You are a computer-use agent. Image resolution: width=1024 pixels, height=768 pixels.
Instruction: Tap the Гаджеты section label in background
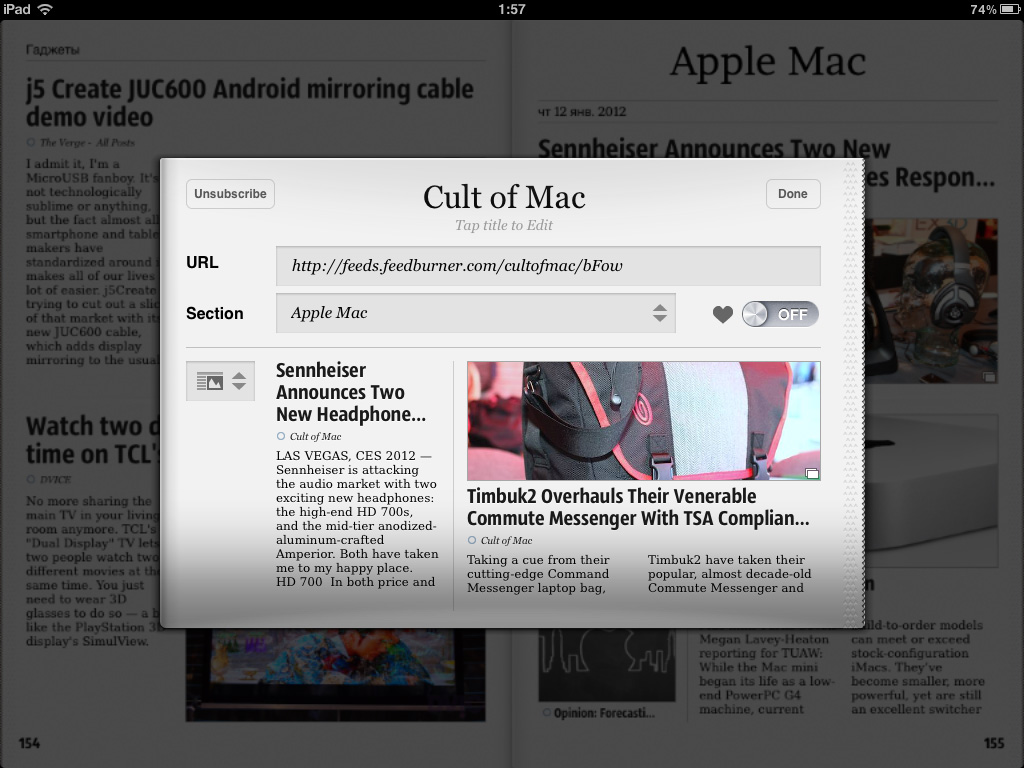click(x=52, y=50)
